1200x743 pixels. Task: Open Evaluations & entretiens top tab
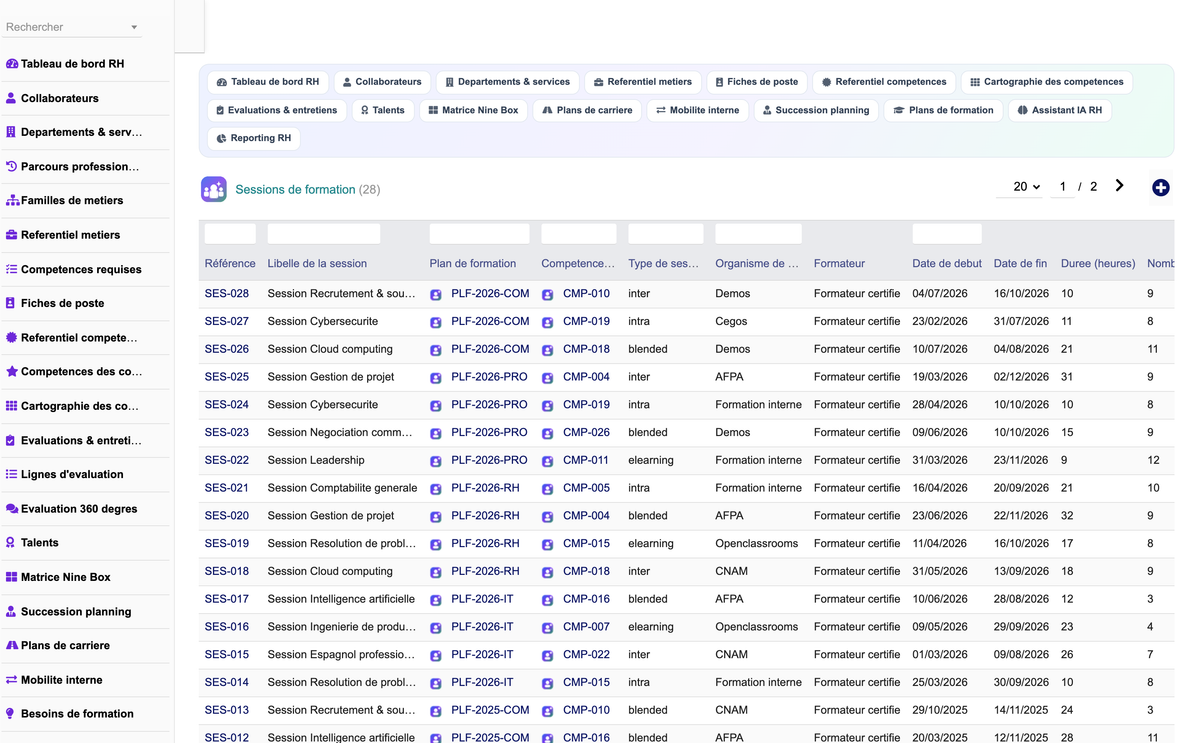[277, 110]
